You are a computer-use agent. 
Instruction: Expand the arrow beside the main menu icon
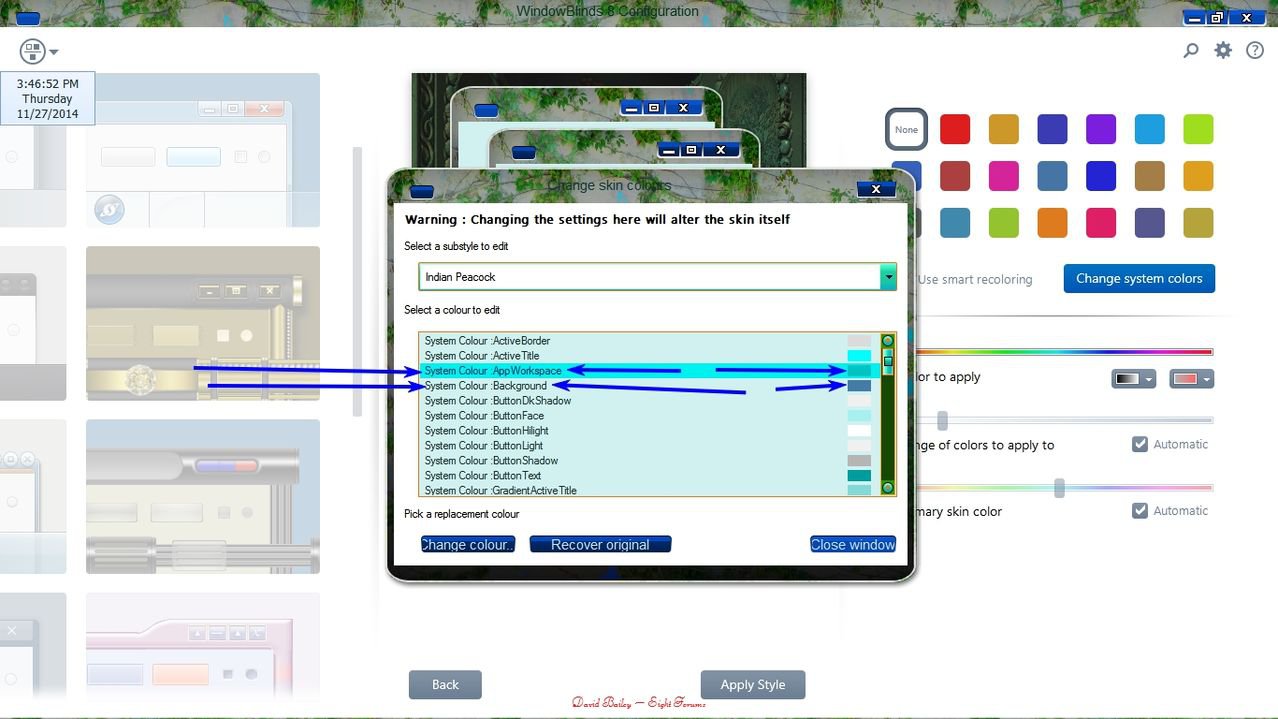click(54, 52)
